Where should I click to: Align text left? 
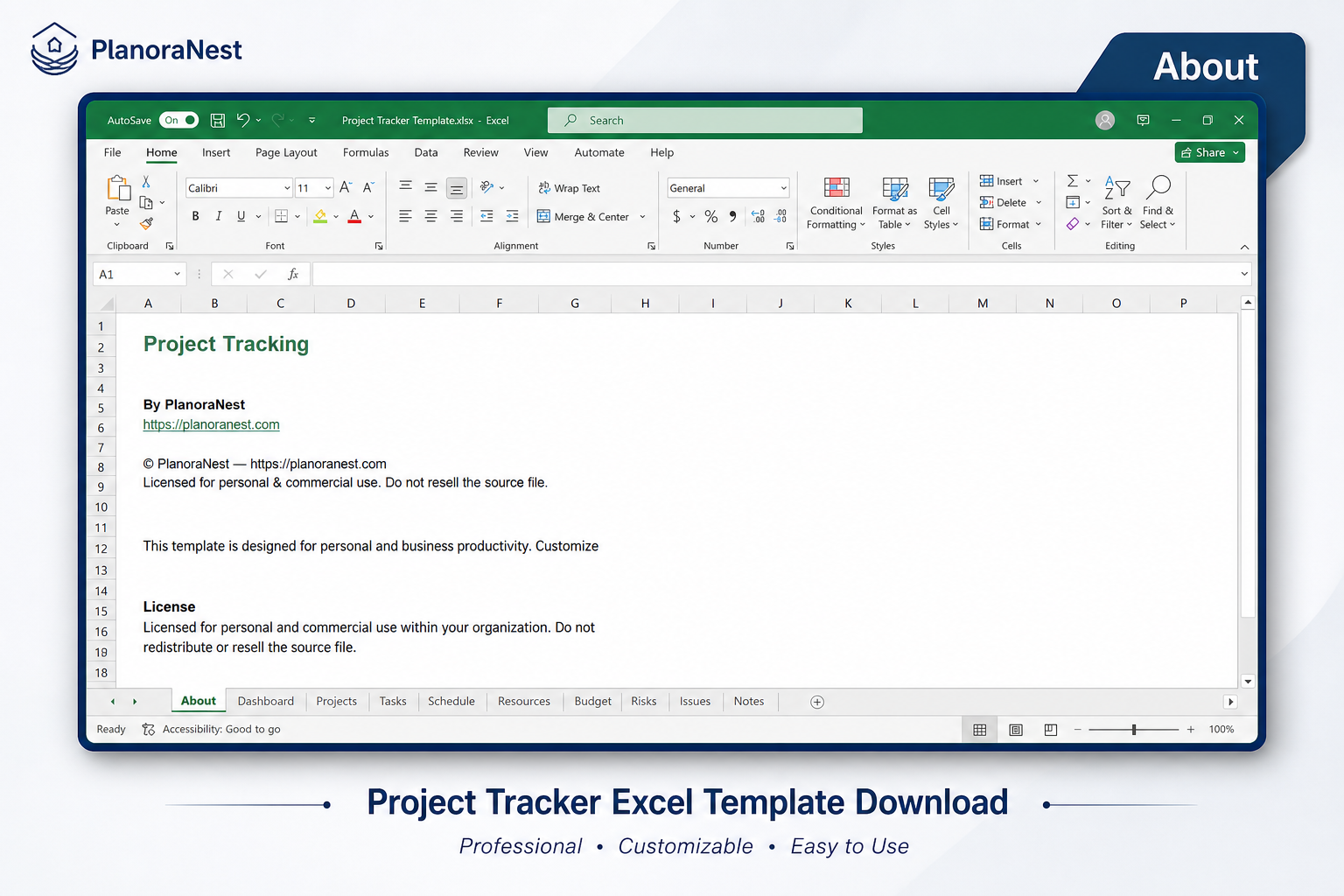click(405, 216)
